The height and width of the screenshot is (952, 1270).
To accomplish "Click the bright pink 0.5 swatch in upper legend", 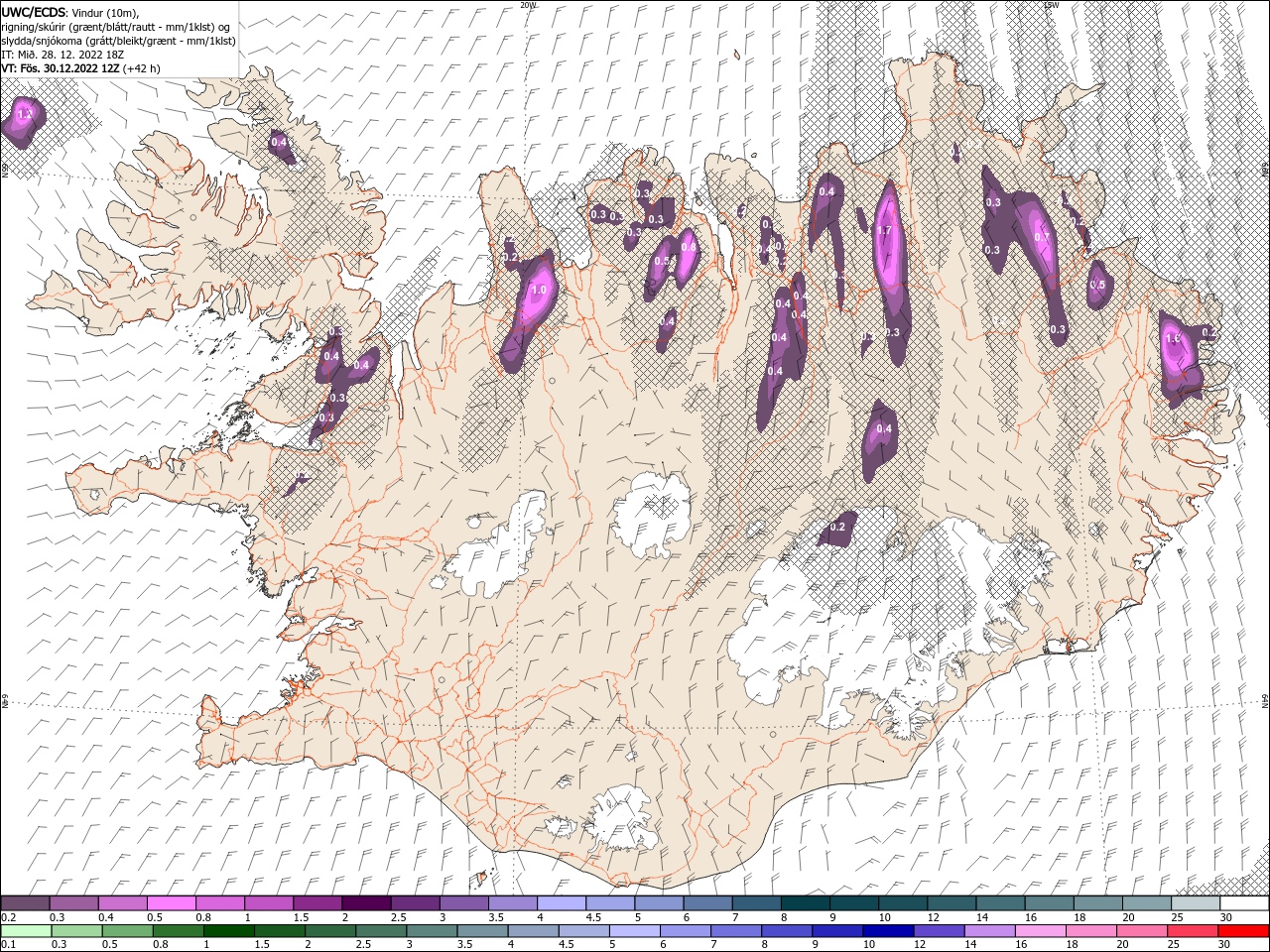I will [x=172, y=903].
